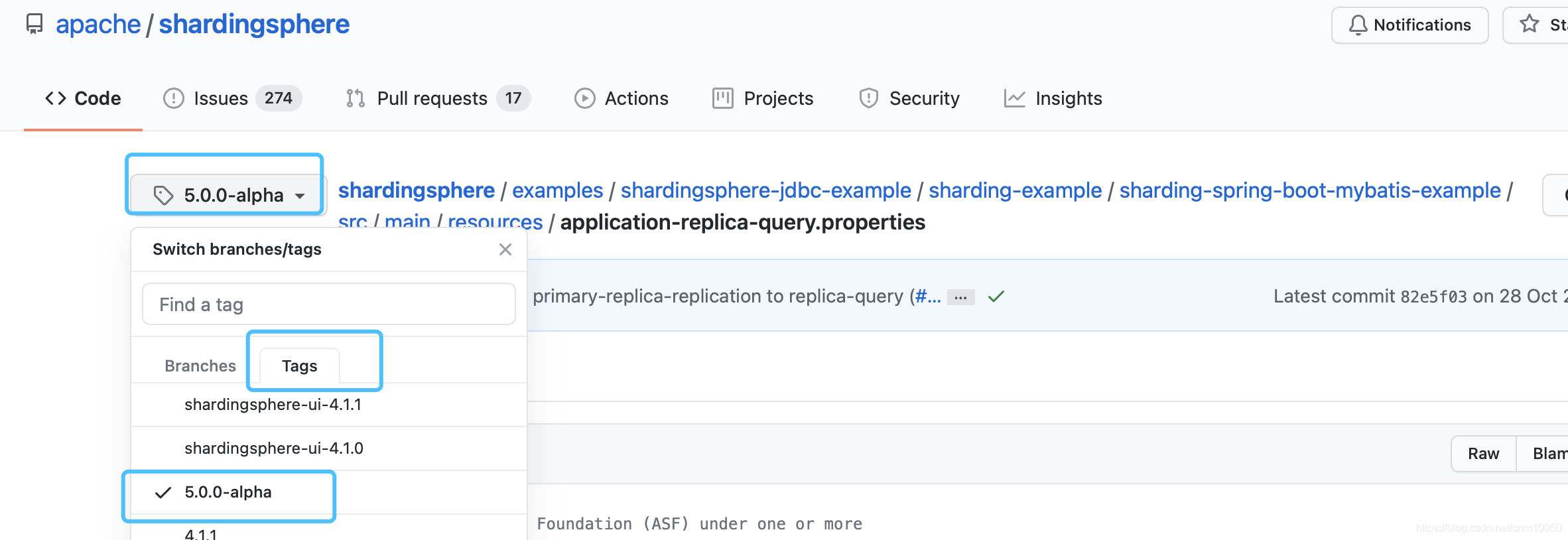Click the Notifications bell button

[x=1410, y=25]
